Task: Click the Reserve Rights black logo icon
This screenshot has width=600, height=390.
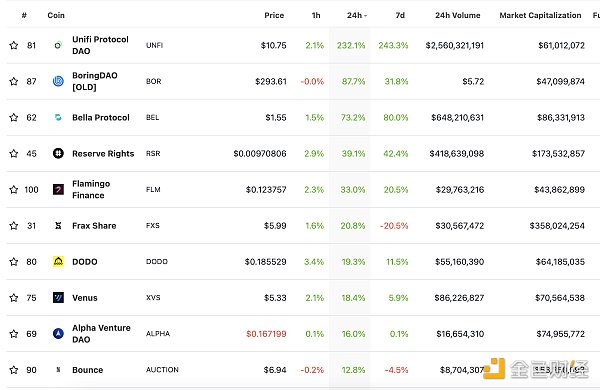Action: [58, 153]
